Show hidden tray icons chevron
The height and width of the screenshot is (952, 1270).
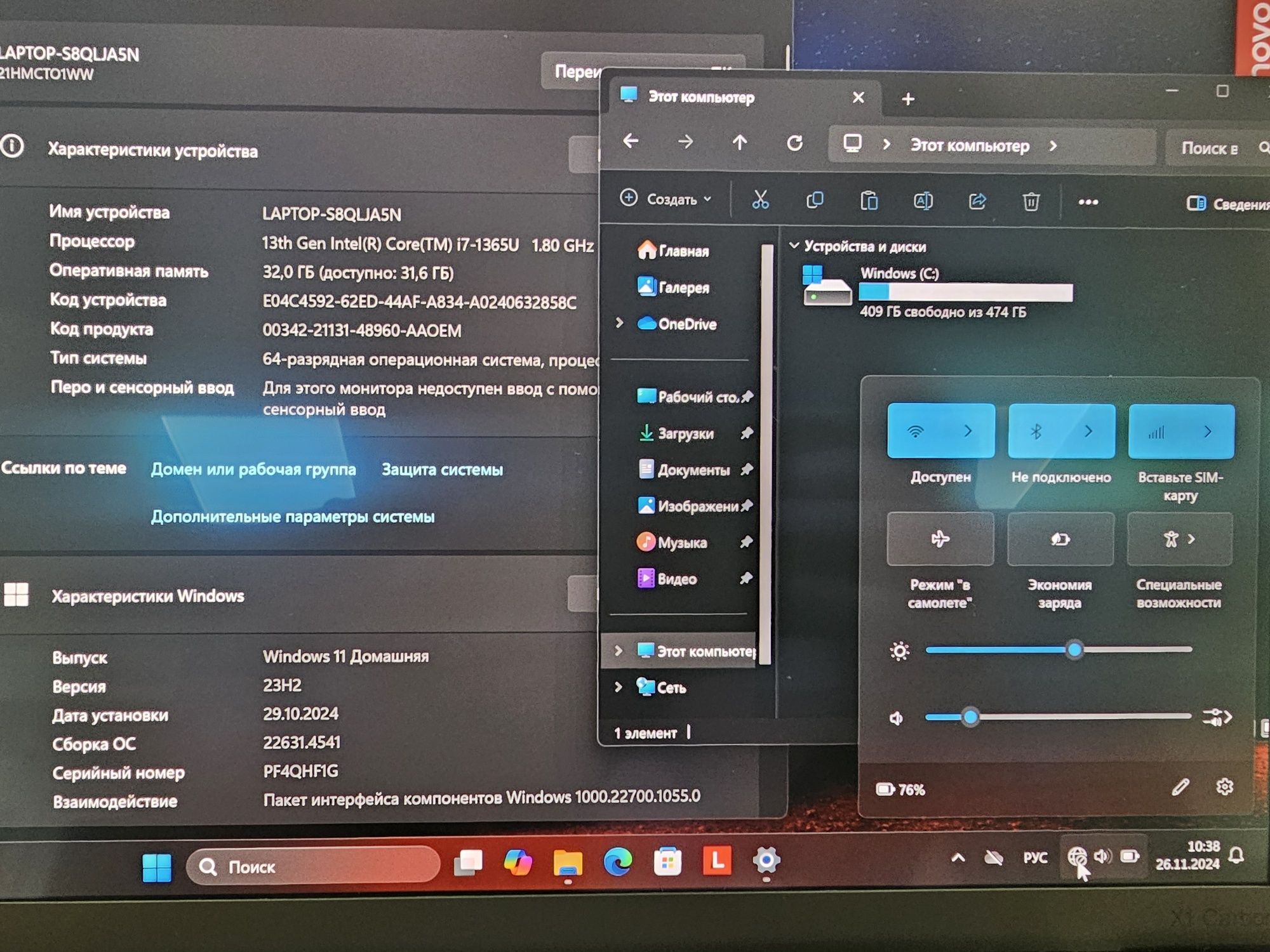click(x=958, y=858)
